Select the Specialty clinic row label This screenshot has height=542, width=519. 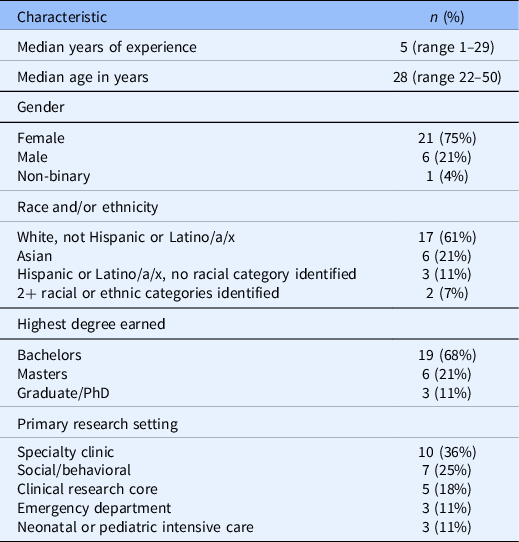(65, 452)
